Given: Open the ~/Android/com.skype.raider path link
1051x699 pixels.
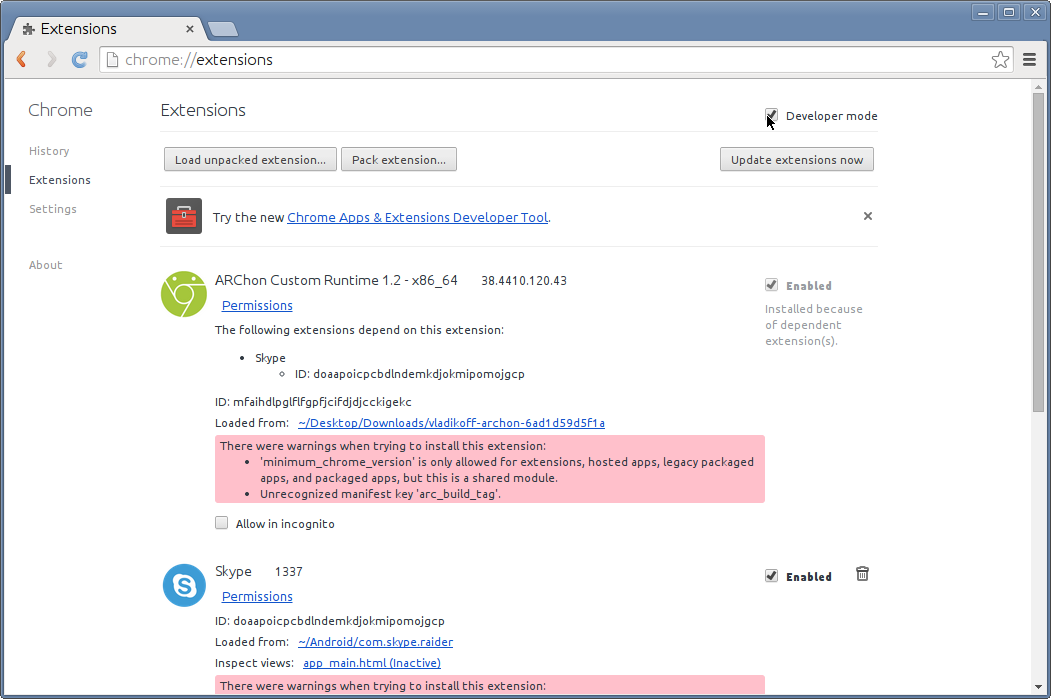Looking at the screenshot, I should 375,642.
